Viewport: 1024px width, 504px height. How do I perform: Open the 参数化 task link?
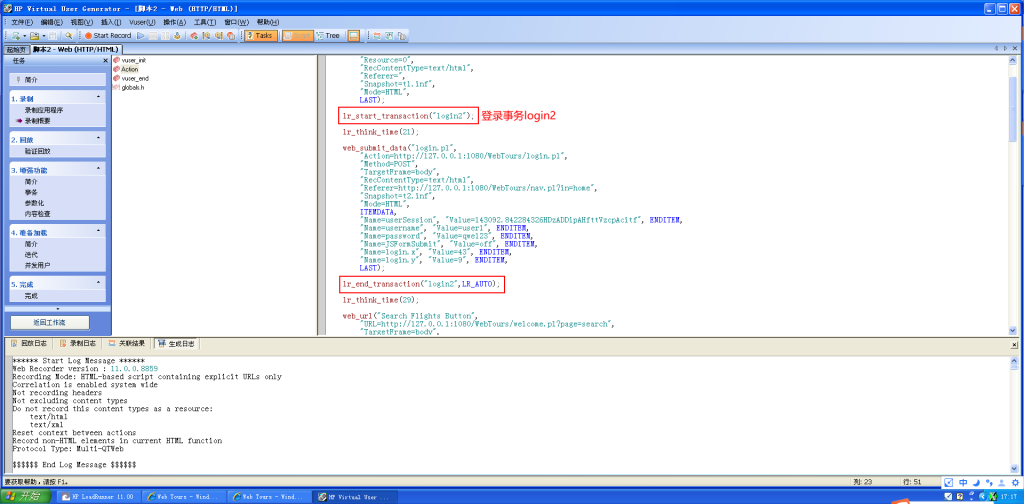click(34, 203)
